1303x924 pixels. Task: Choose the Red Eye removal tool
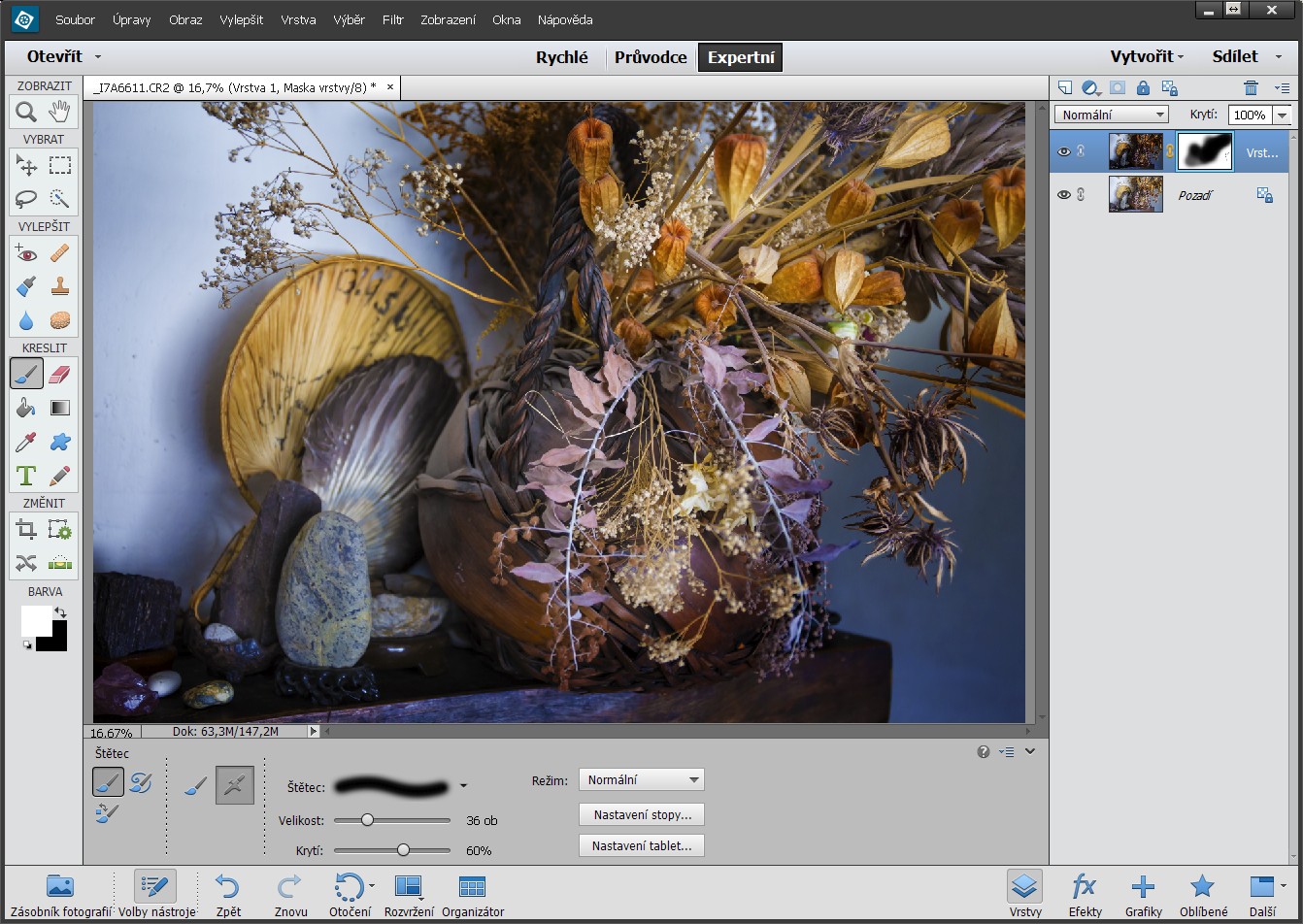coord(26,254)
